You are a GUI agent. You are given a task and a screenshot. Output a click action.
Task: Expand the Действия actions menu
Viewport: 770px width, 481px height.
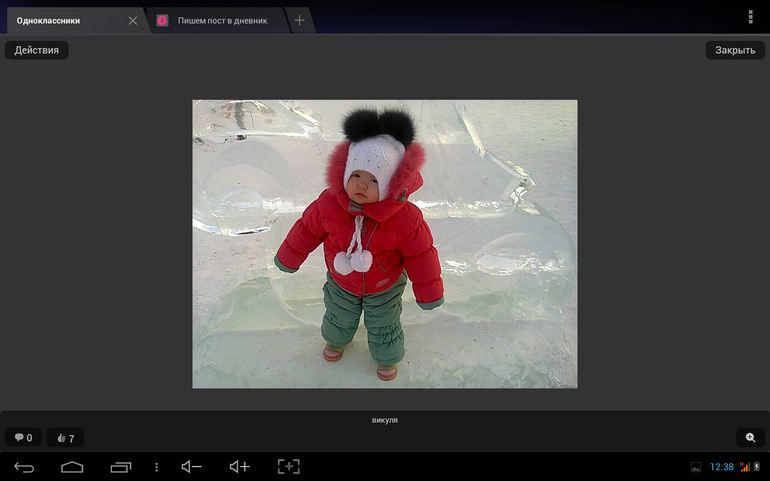coord(36,50)
